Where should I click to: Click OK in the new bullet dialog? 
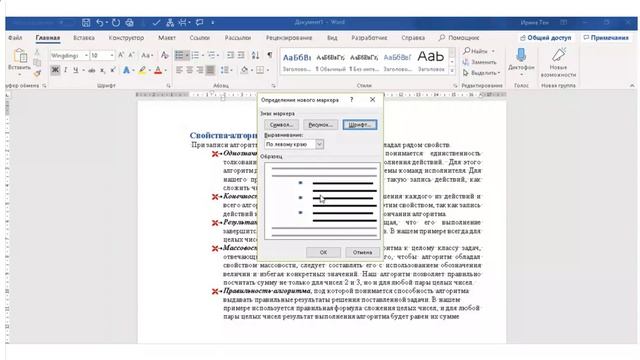(323, 252)
